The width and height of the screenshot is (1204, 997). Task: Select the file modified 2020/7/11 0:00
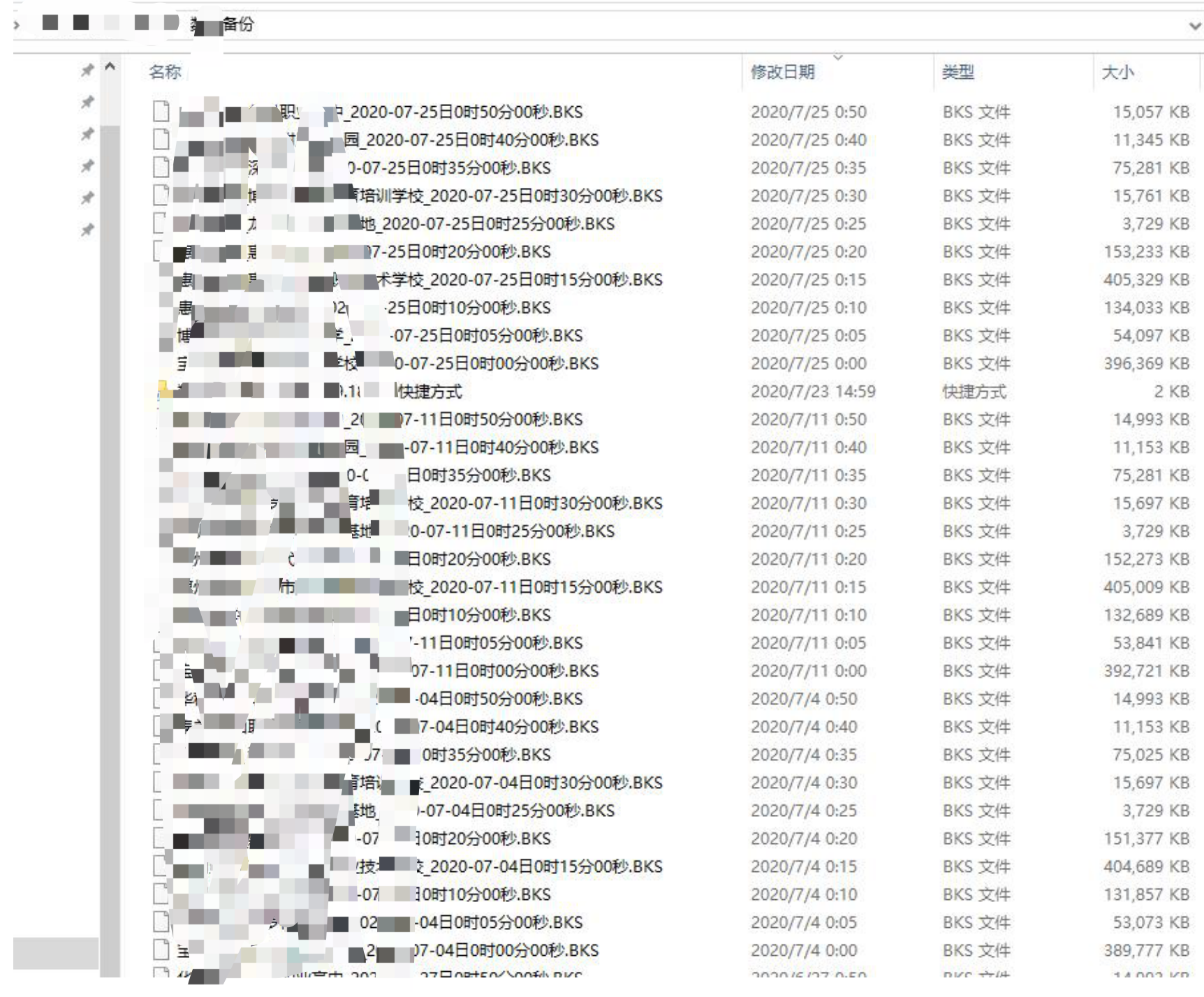(670, 670)
